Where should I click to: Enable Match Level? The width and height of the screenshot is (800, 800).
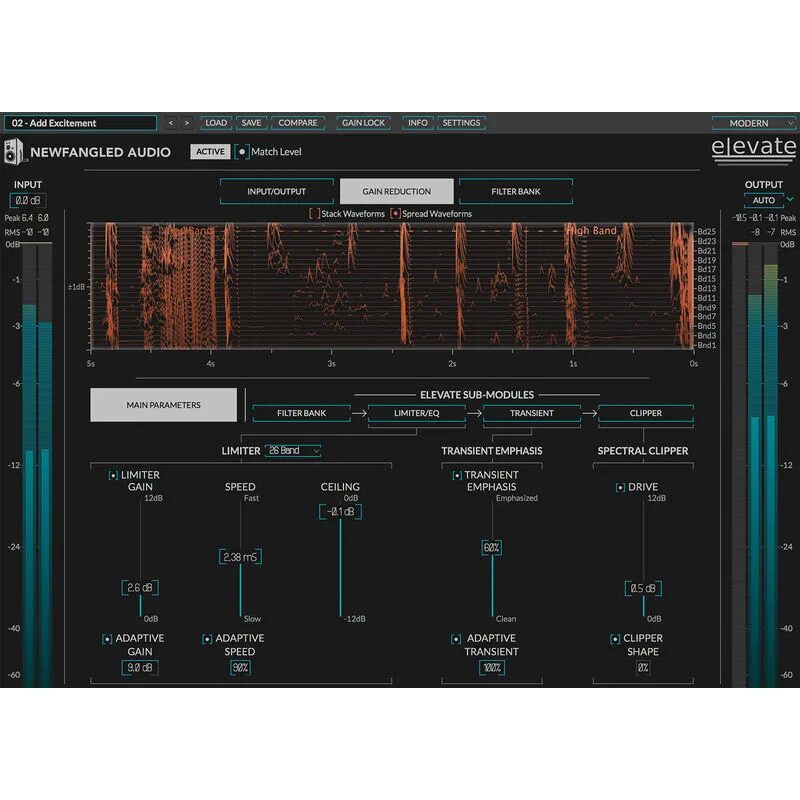click(240, 152)
